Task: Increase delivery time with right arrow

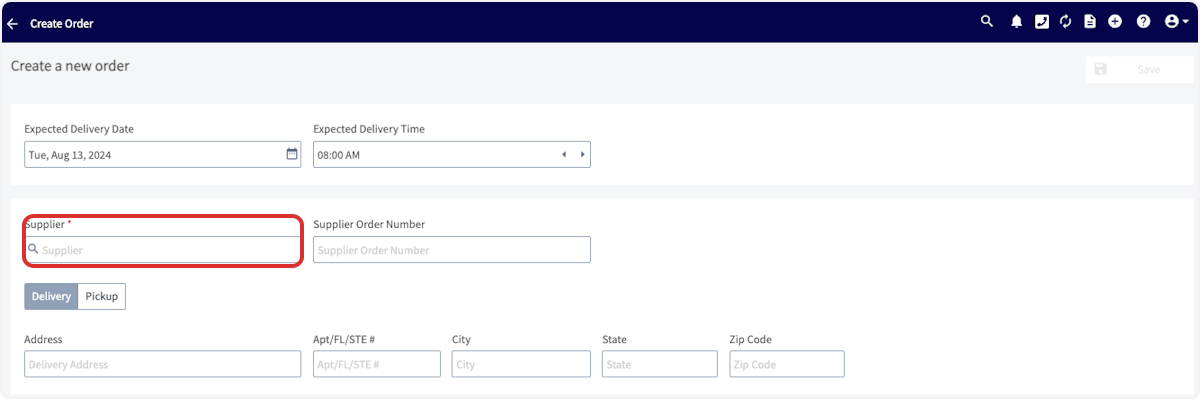Action: (x=582, y=155)
